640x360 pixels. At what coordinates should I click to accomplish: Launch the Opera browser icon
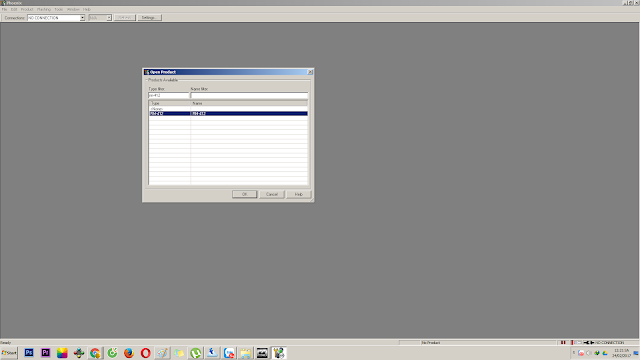click(x=145, y=353)
